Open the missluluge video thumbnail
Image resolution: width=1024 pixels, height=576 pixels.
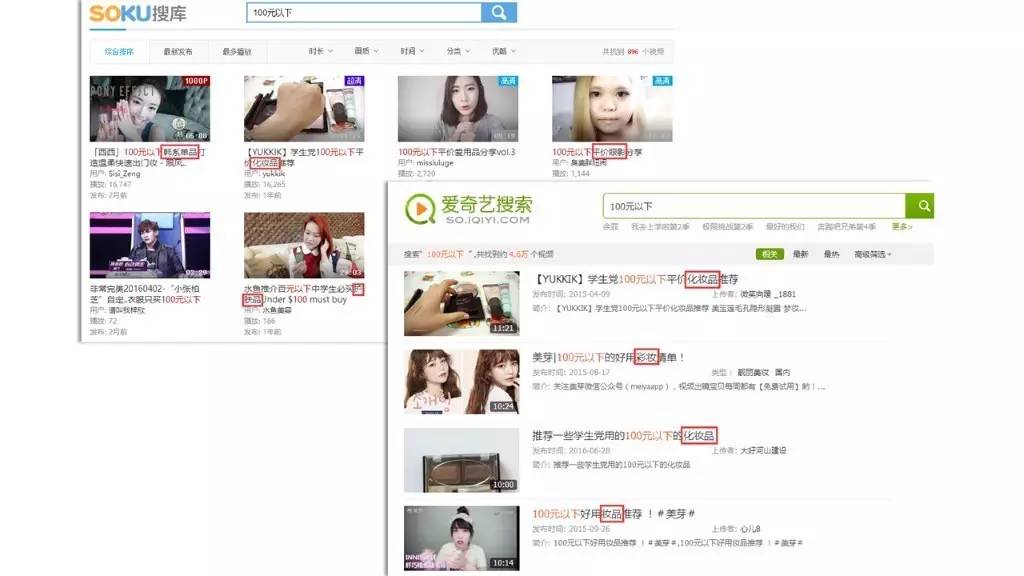click(x=458, y=108)
